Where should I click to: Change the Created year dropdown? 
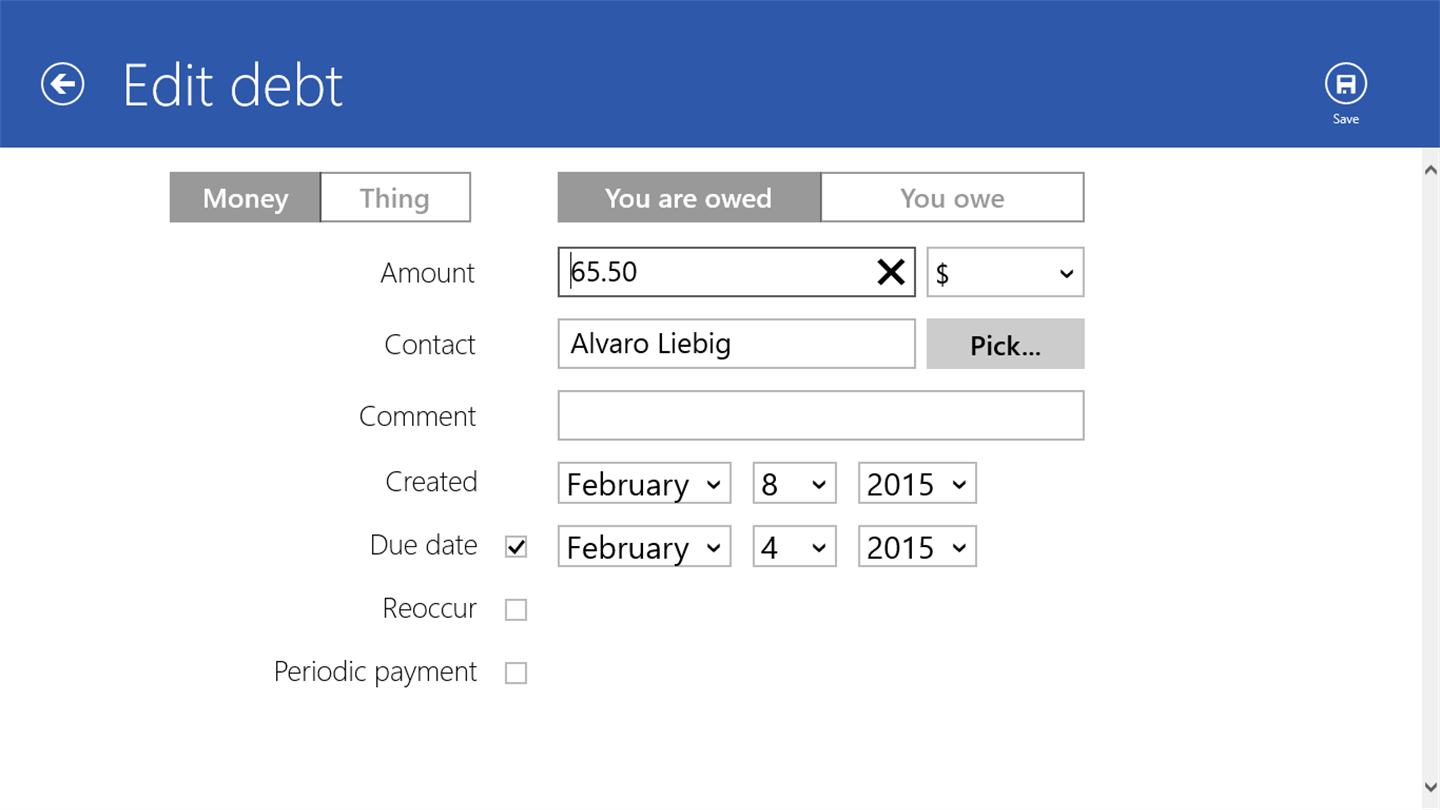click(917, 484)
